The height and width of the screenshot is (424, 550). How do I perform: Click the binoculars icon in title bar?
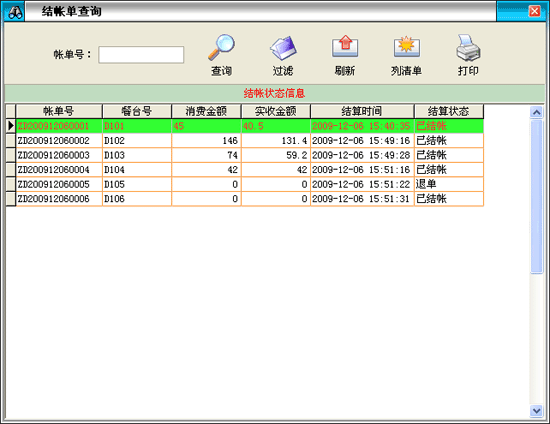point(15,12)
